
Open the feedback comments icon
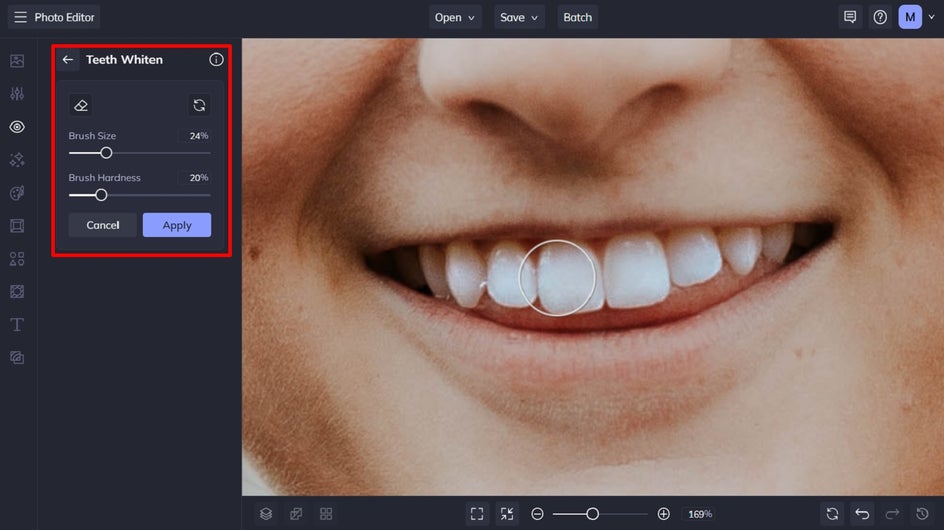(850, 17)
